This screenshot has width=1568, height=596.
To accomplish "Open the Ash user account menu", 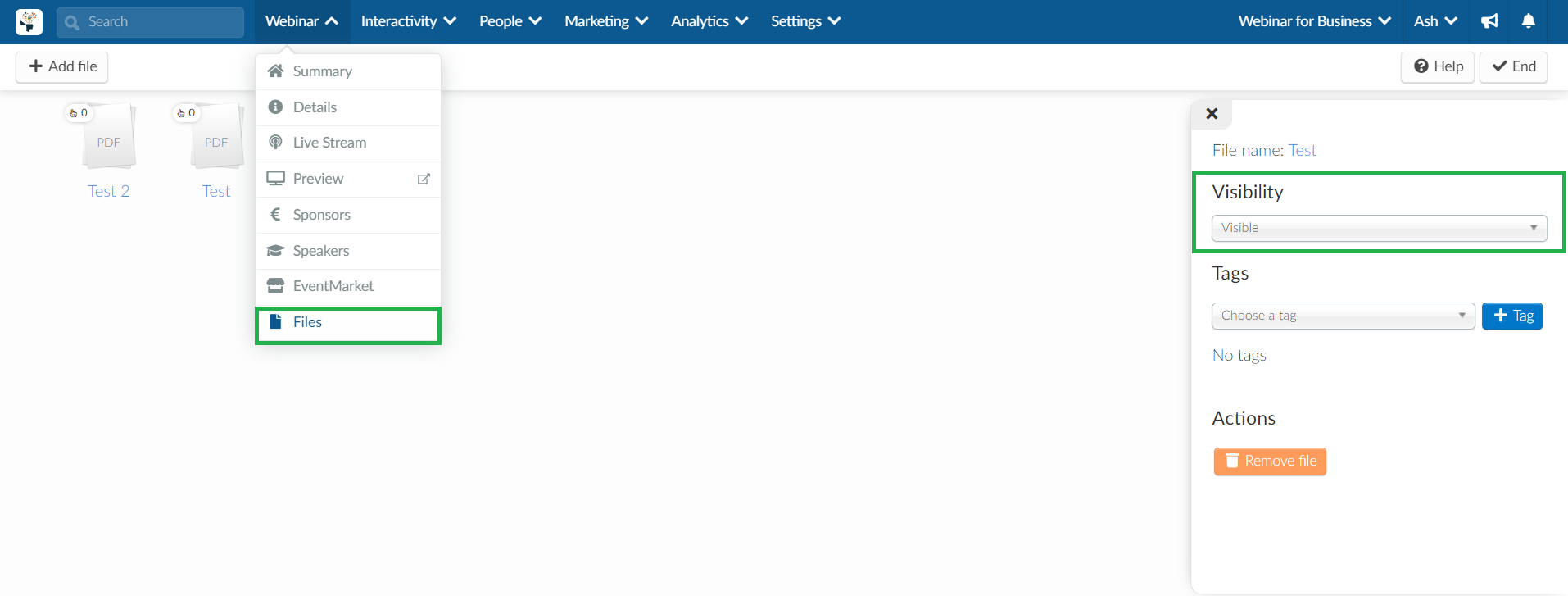I will coord(1435,21).
